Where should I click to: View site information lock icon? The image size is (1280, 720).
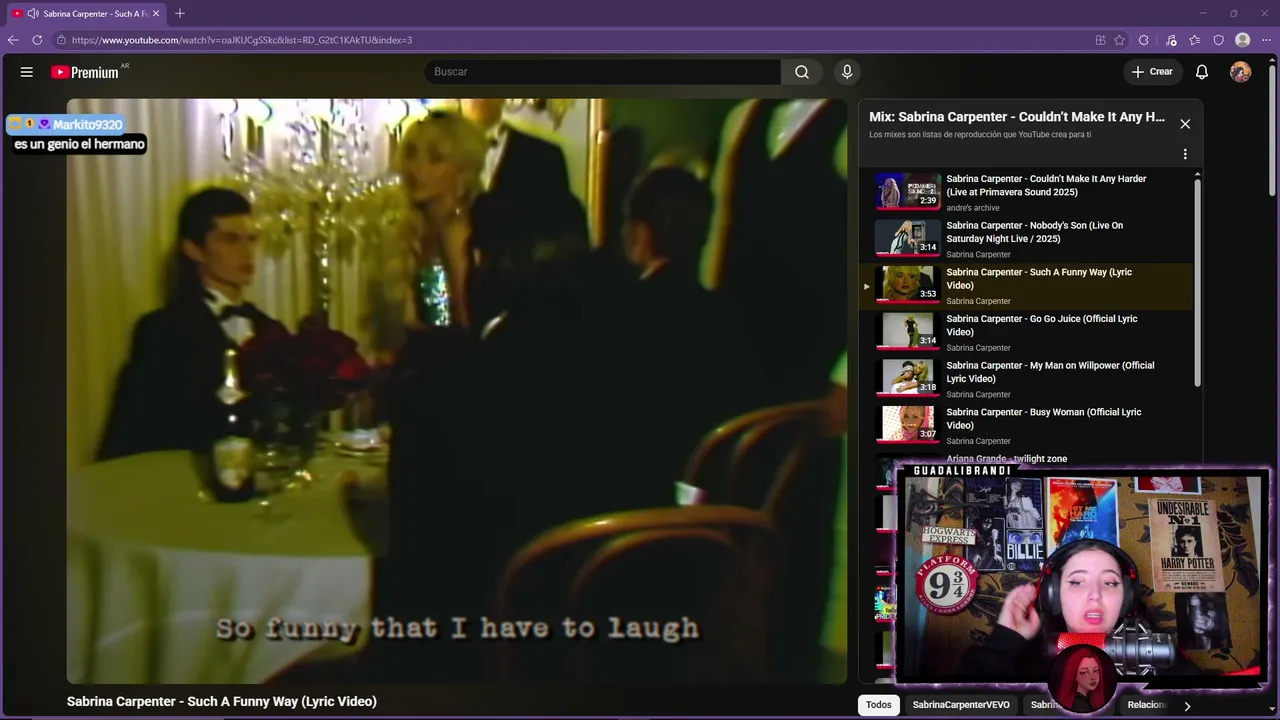tap(61, 40)
